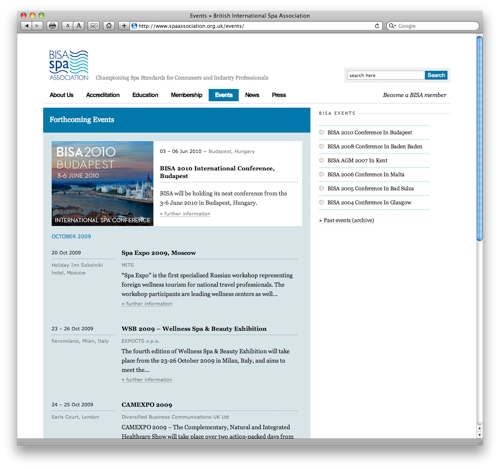Image resolution: width=500 pixels, height=469 pixels.
Task: Open the News menu item
Action: click(x=252, y=95)
